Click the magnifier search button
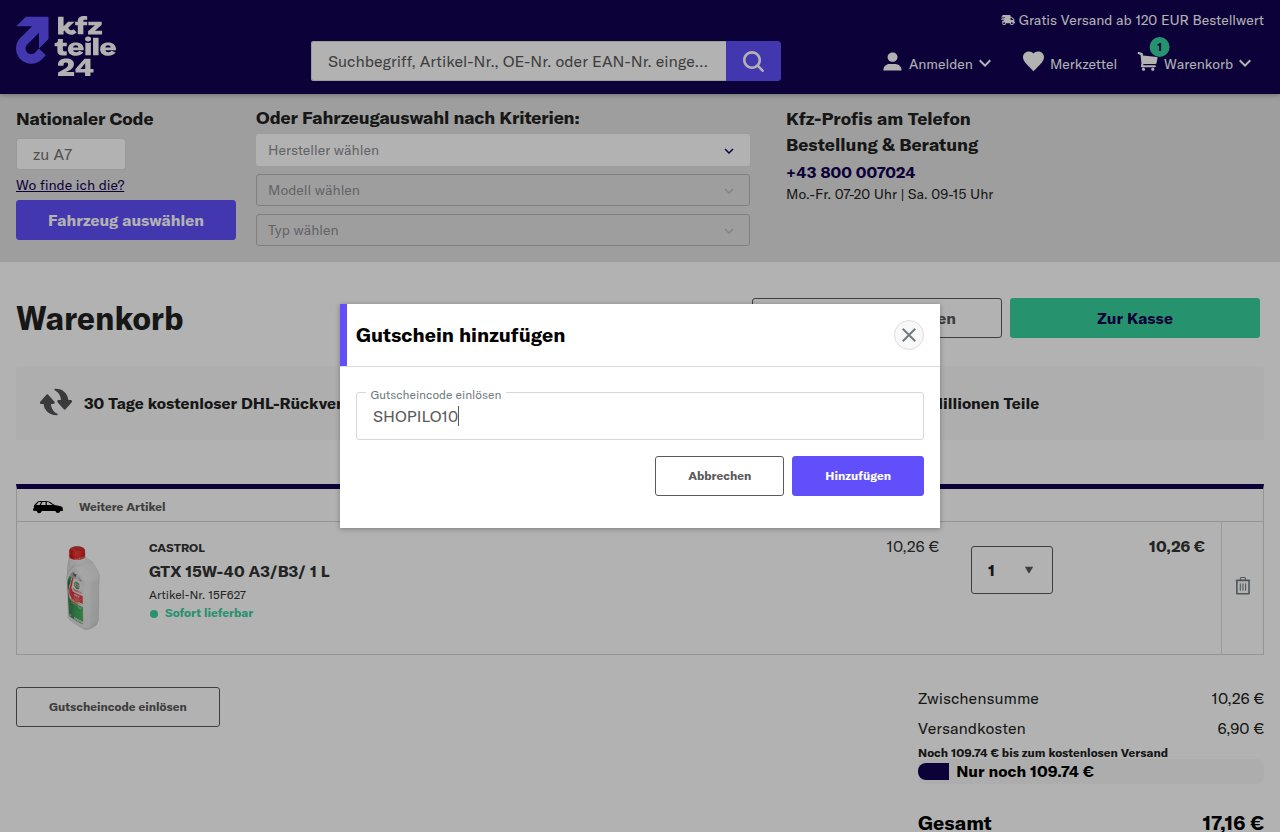 coord(753,61)
